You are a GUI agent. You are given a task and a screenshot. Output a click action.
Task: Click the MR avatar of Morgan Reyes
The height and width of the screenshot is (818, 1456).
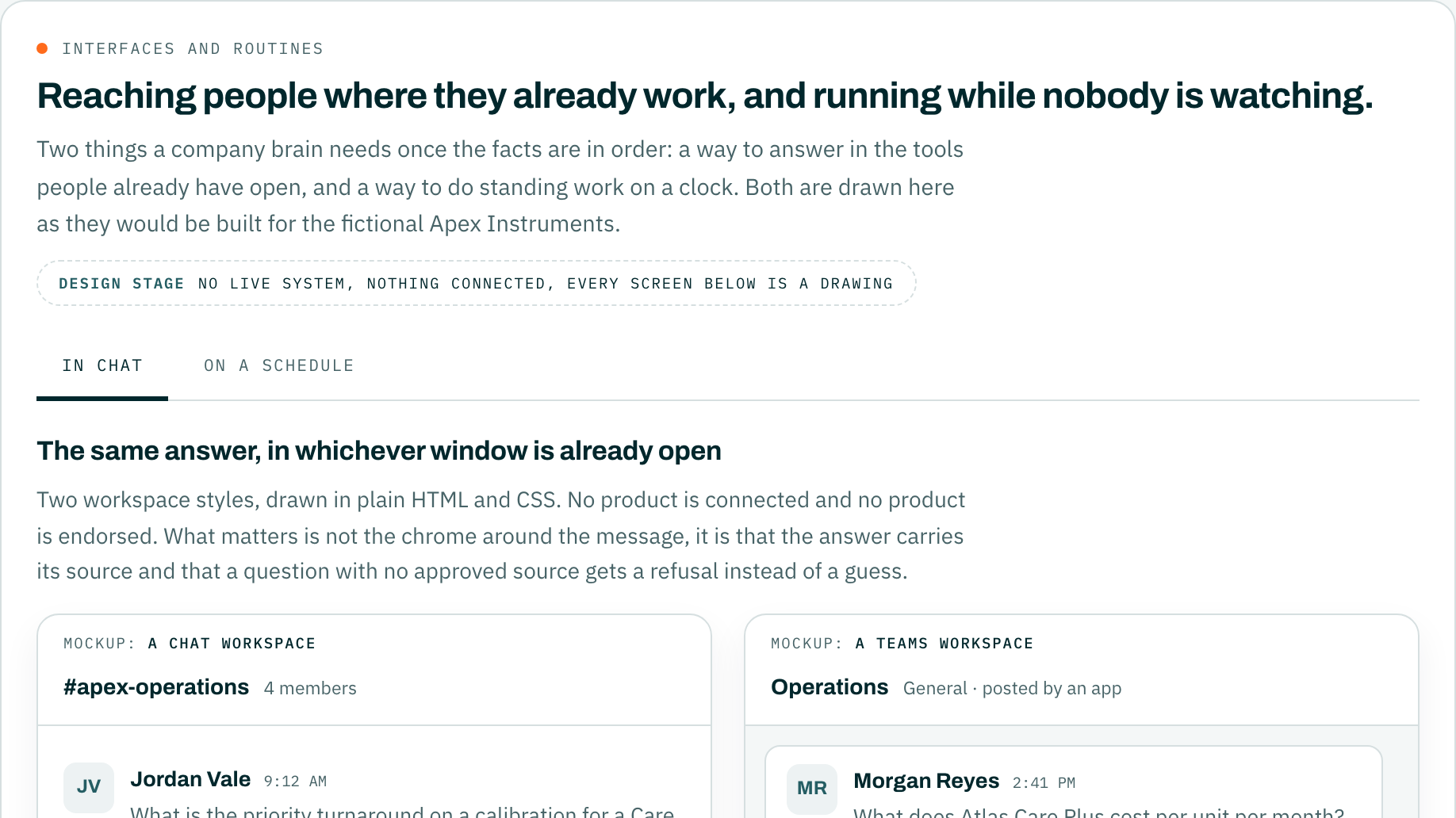point(812,789)
